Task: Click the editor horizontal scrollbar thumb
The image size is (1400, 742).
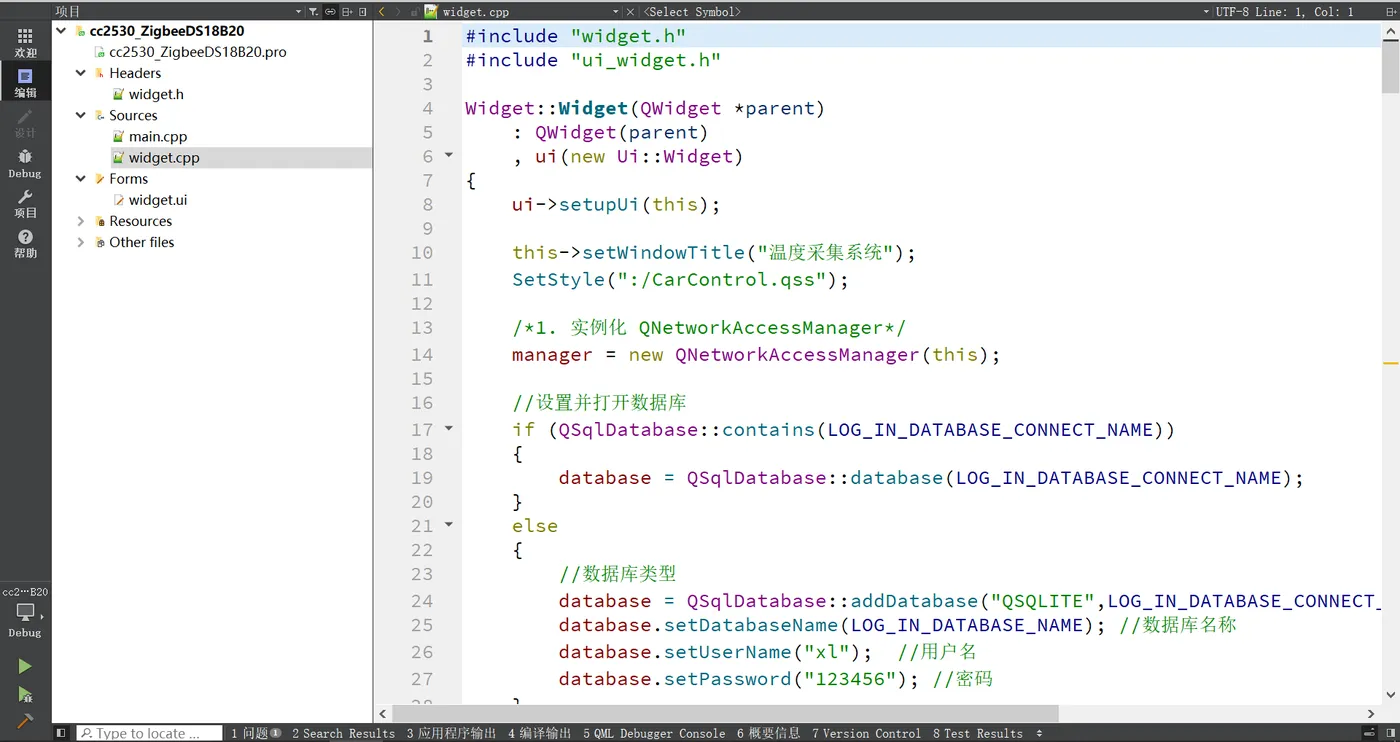Action: click(x=726, y=714)
